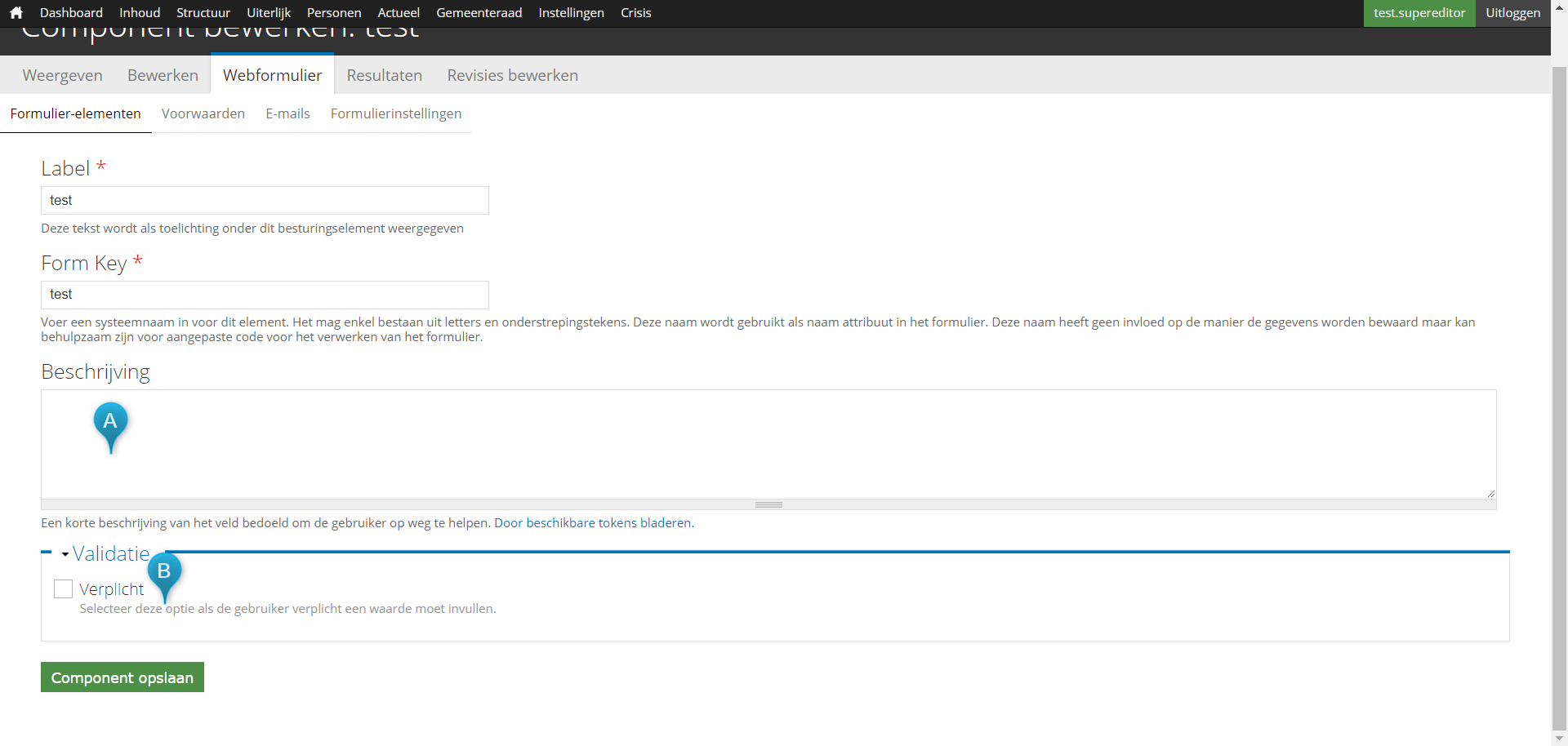Switch to the Voorwaarden sub-tab

203,113
